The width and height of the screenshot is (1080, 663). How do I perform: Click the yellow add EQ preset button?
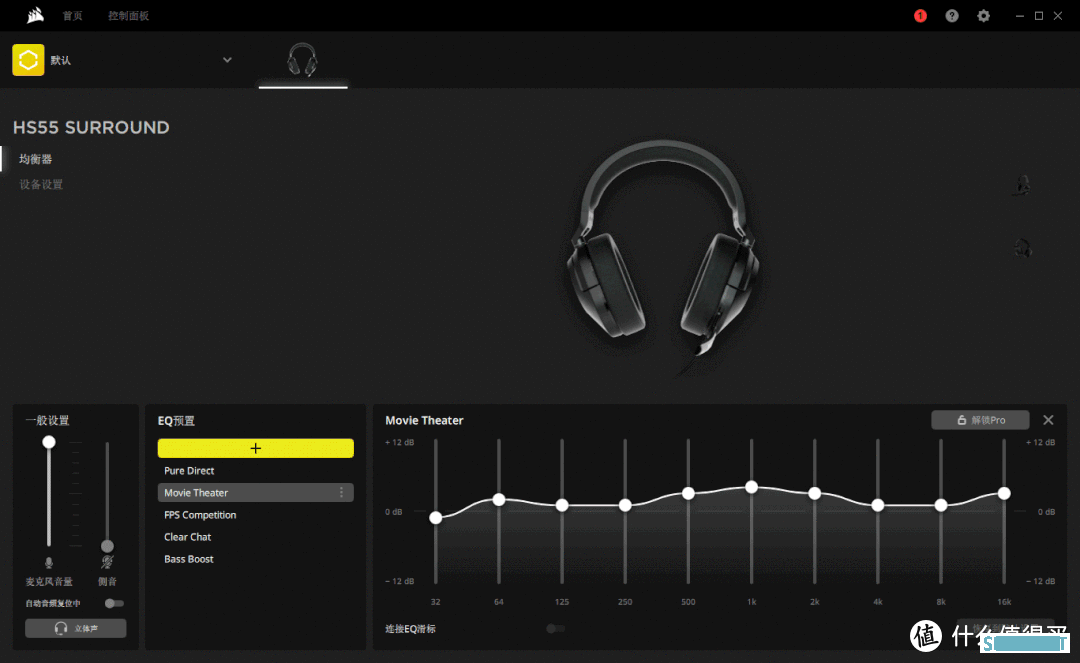256,448
